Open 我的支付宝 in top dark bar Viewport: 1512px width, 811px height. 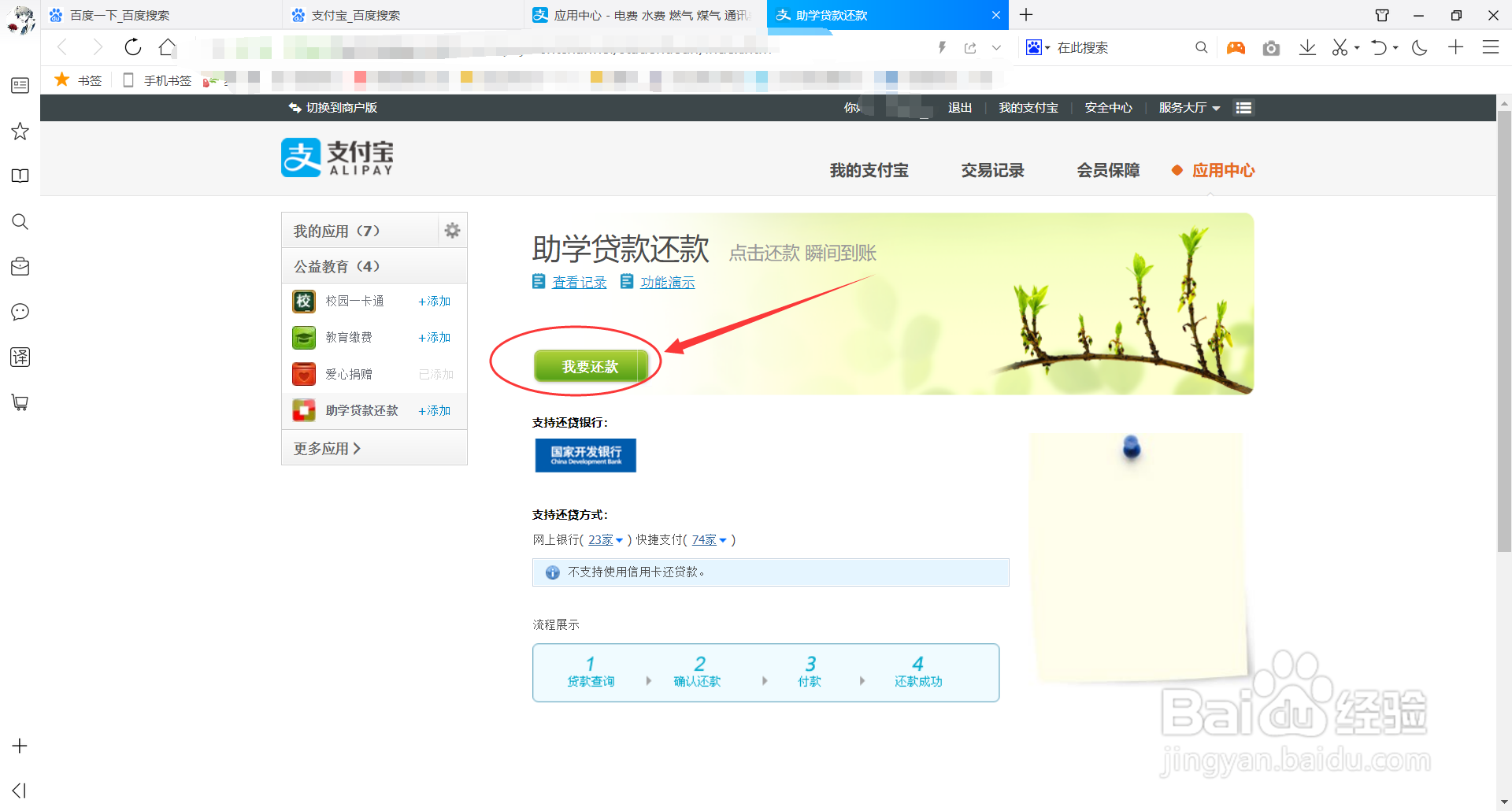click(x=1028, y=107)
